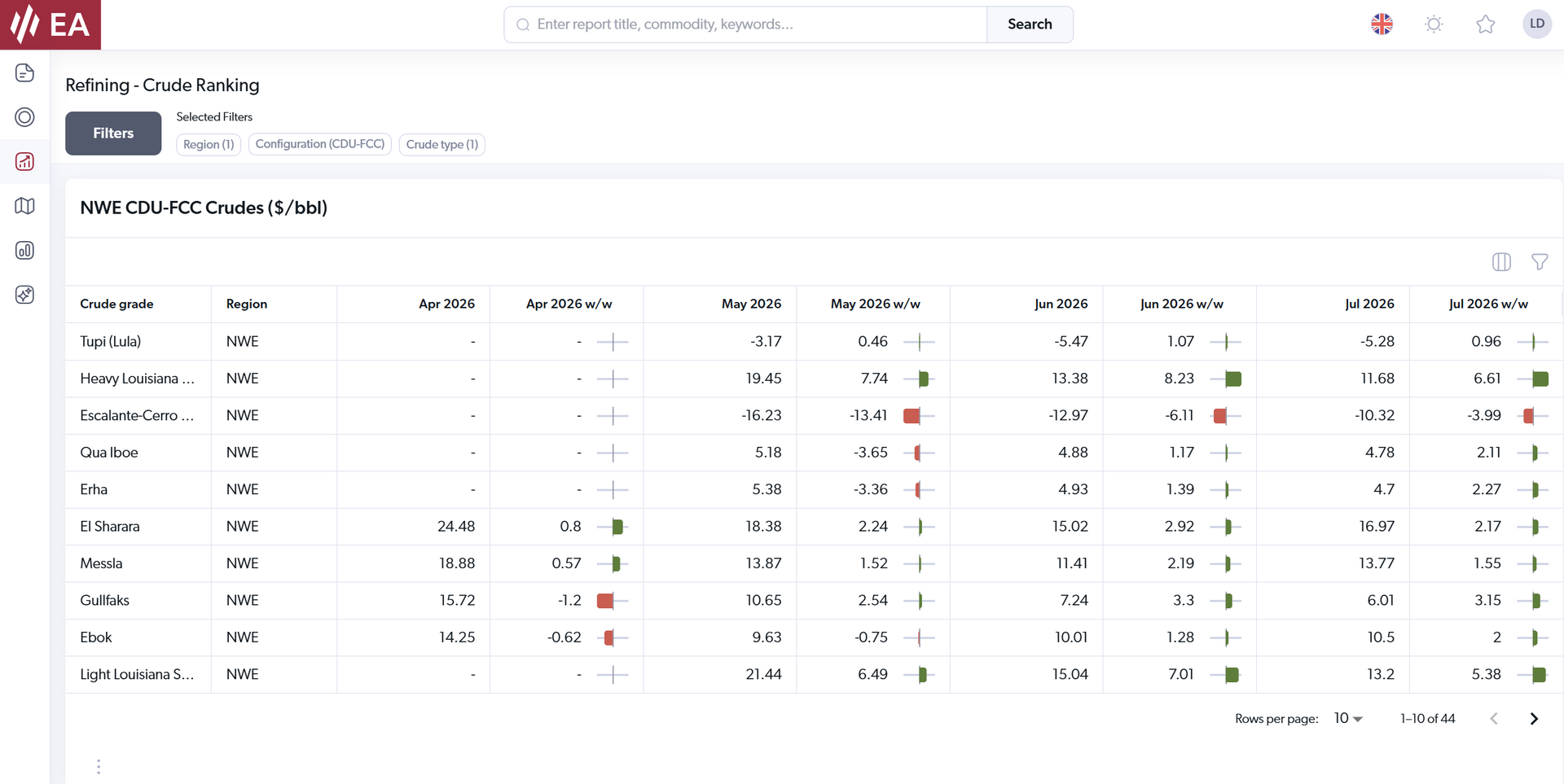Open the LD user profile menu

[x=1536, y=24]
